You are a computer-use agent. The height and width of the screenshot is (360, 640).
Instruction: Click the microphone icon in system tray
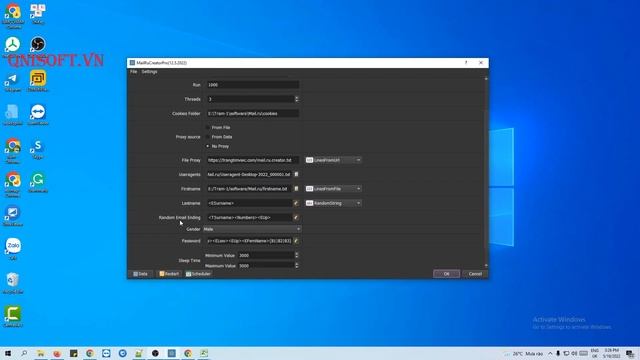coord(558,353)
